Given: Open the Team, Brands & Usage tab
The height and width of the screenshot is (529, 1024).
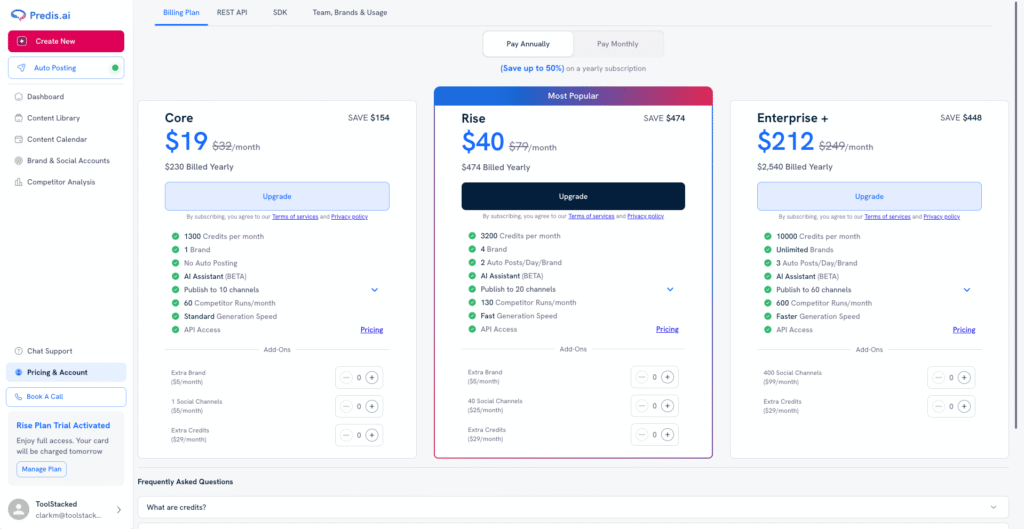Looking at the screenshot, I should pos(349,12).
